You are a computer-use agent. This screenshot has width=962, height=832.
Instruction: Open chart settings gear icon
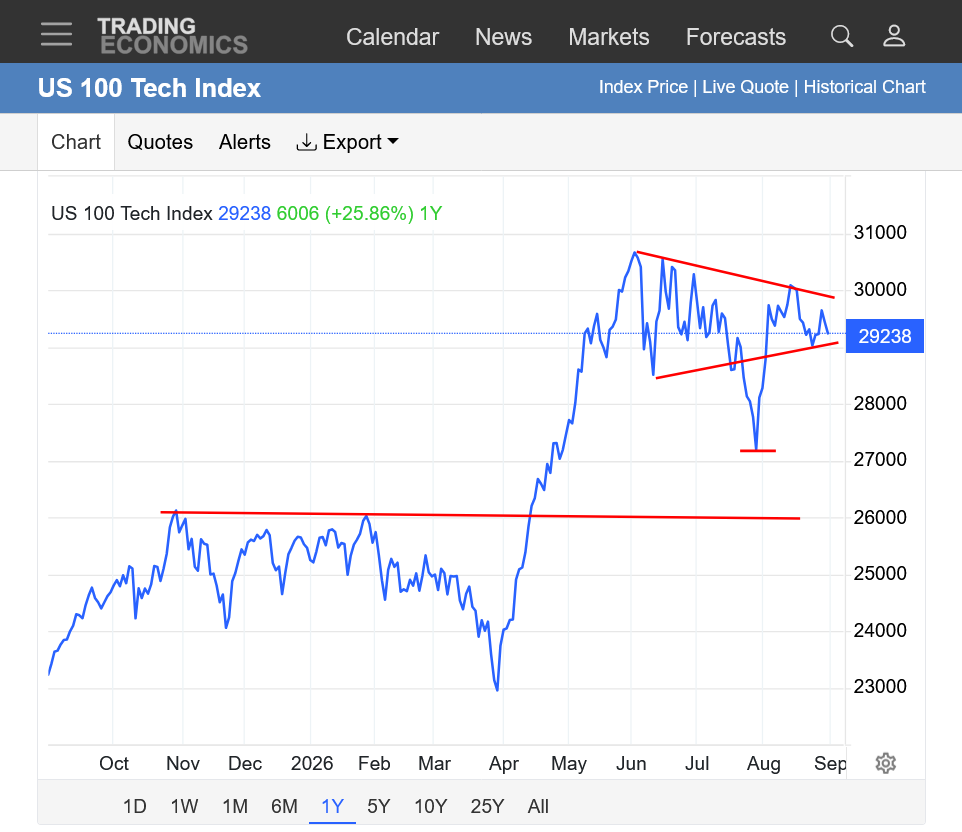click(885, 763)
